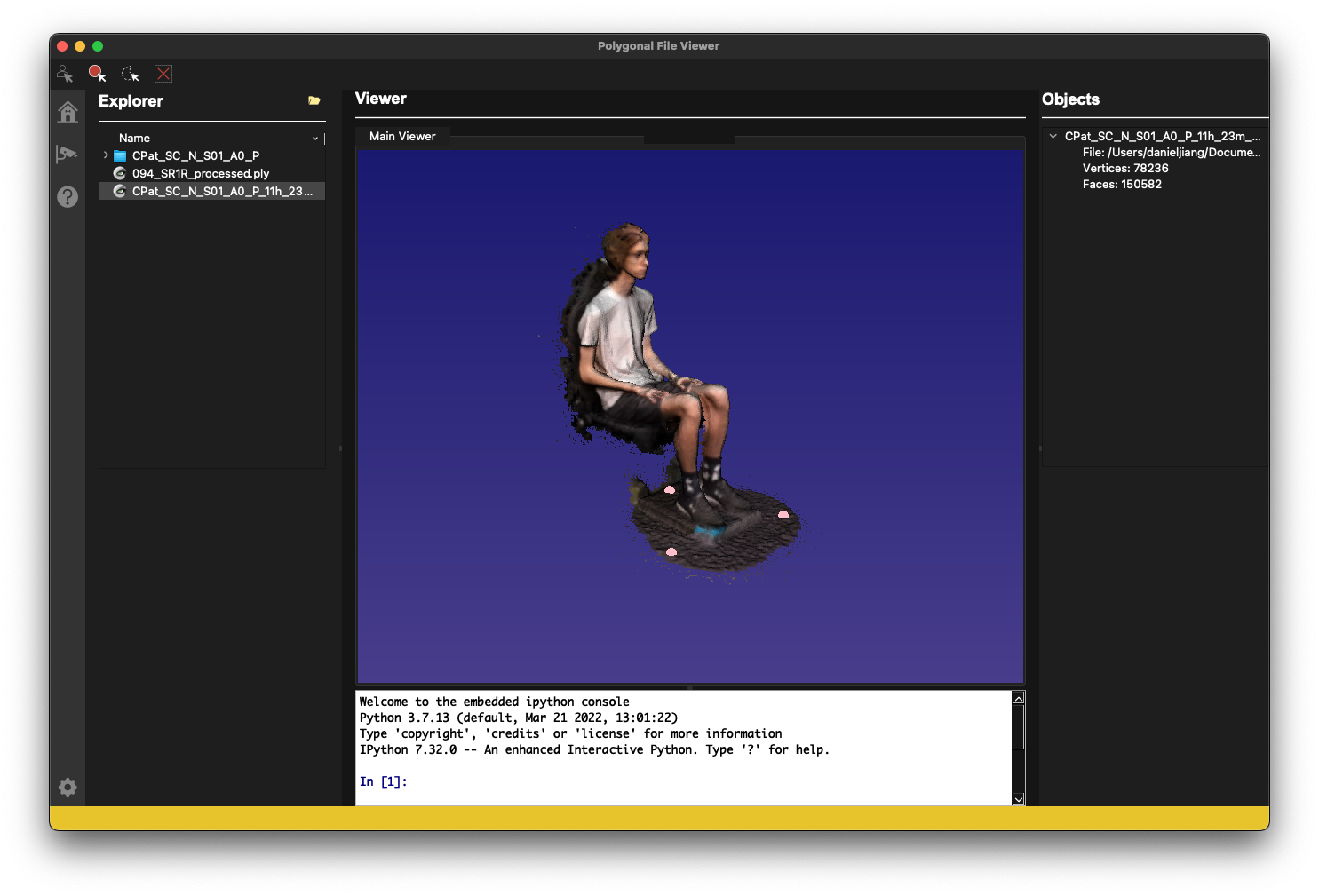Select the camera view icon in the sidebar
The image size is (1319, 896).
coord(68,154)
